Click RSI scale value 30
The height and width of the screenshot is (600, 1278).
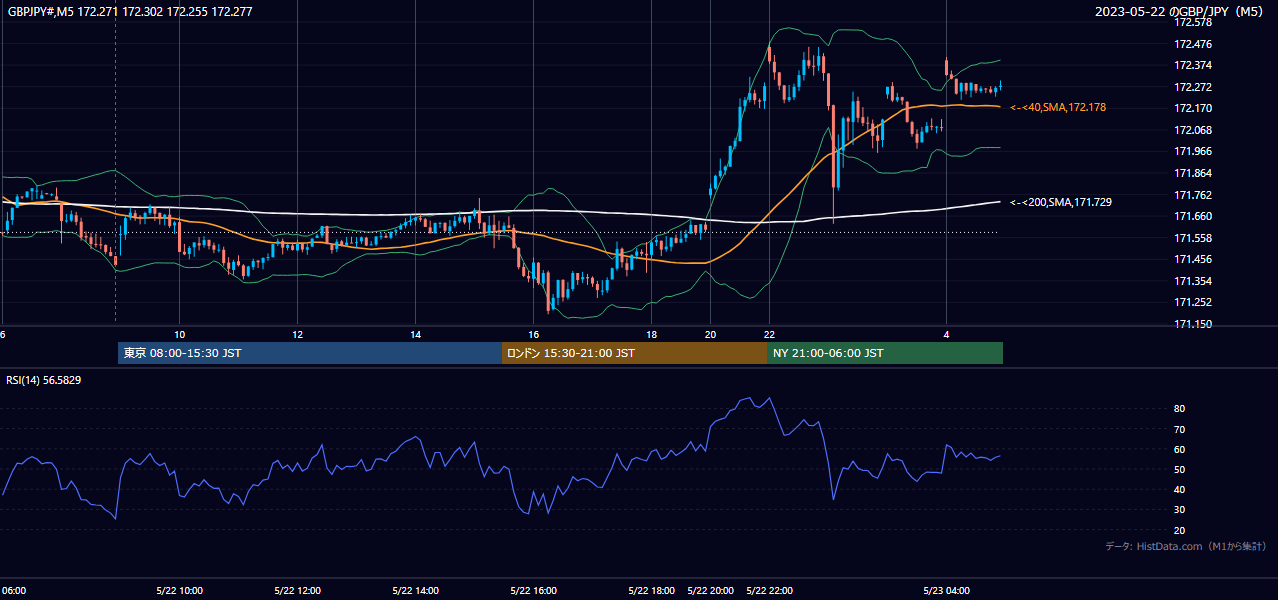[1180, 510]
